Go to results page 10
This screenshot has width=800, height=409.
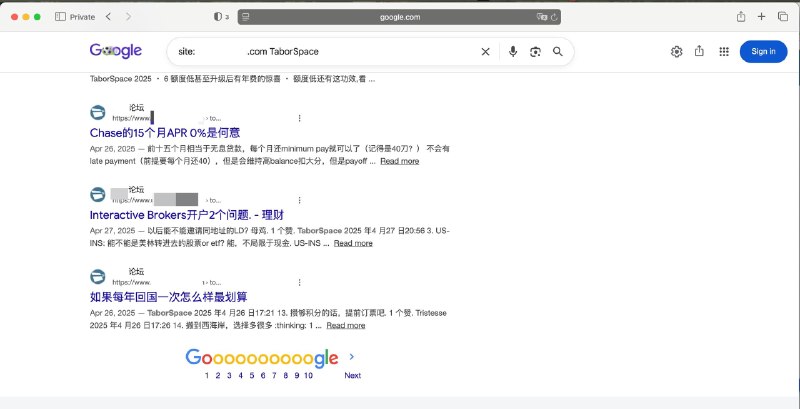pyautogui.click(x=308, y=375)
